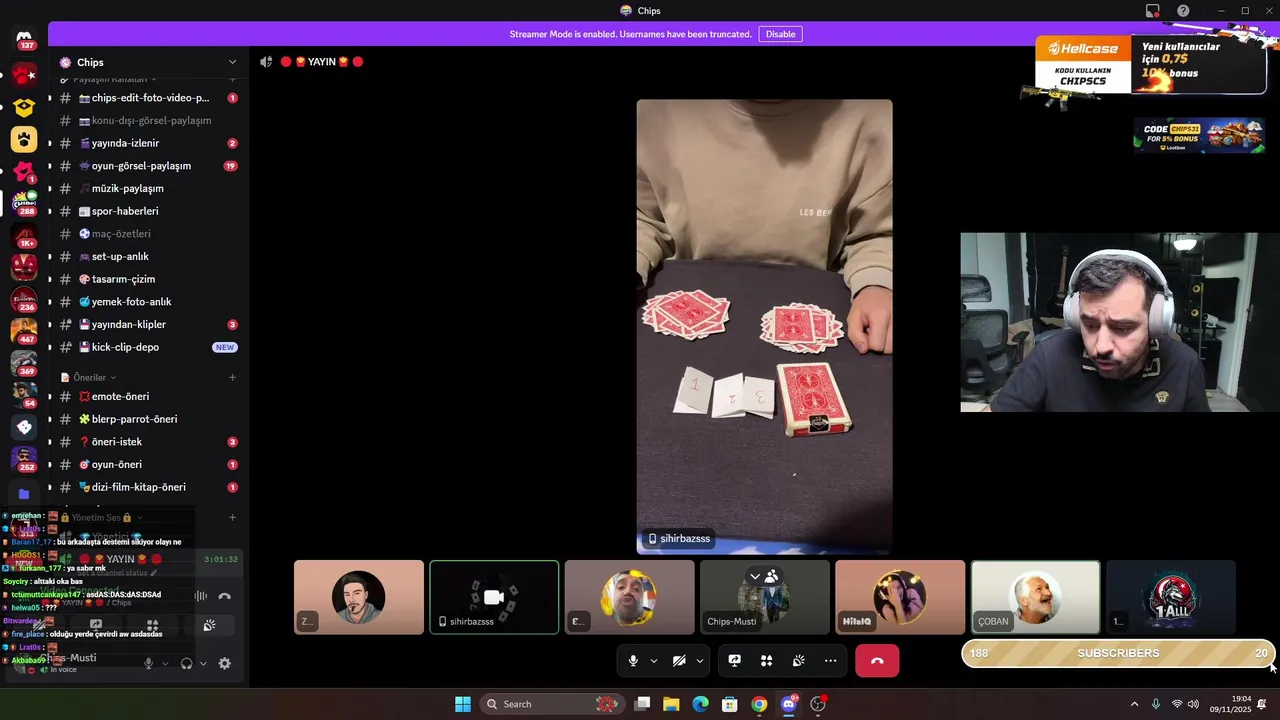Open Discord help question mark icon
Screen dimensions: 1280x720
(x=1183, y=11)
